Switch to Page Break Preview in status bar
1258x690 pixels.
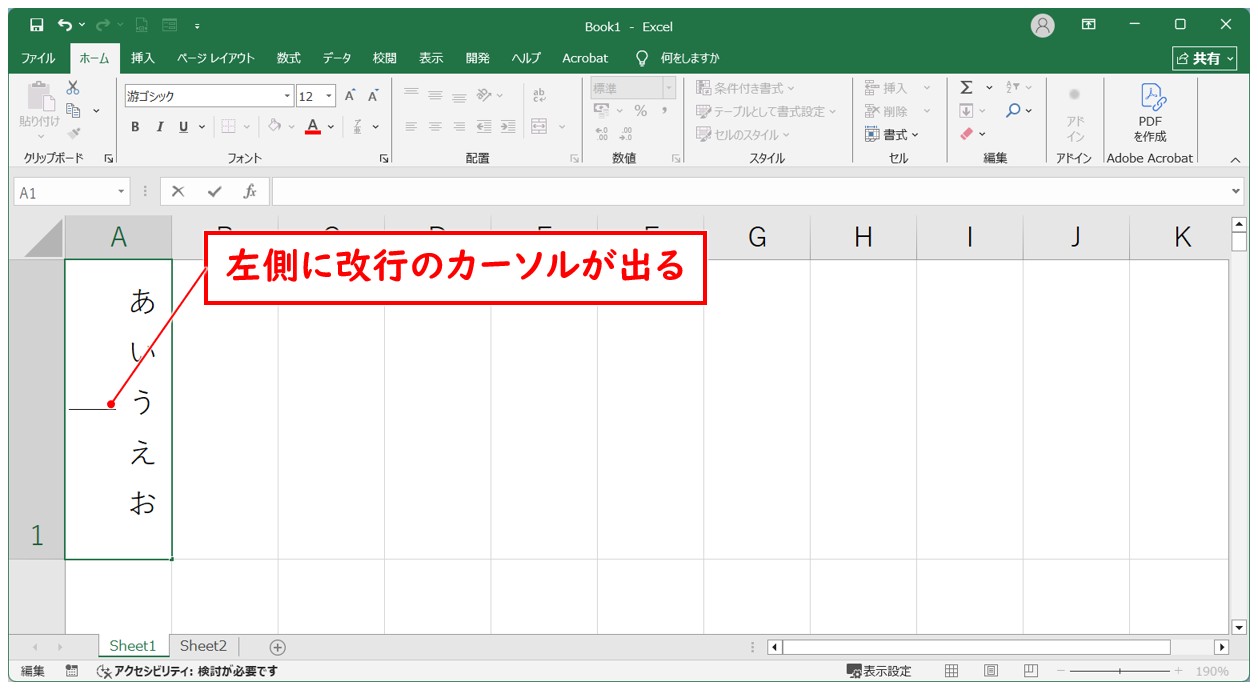(1031, 671)
